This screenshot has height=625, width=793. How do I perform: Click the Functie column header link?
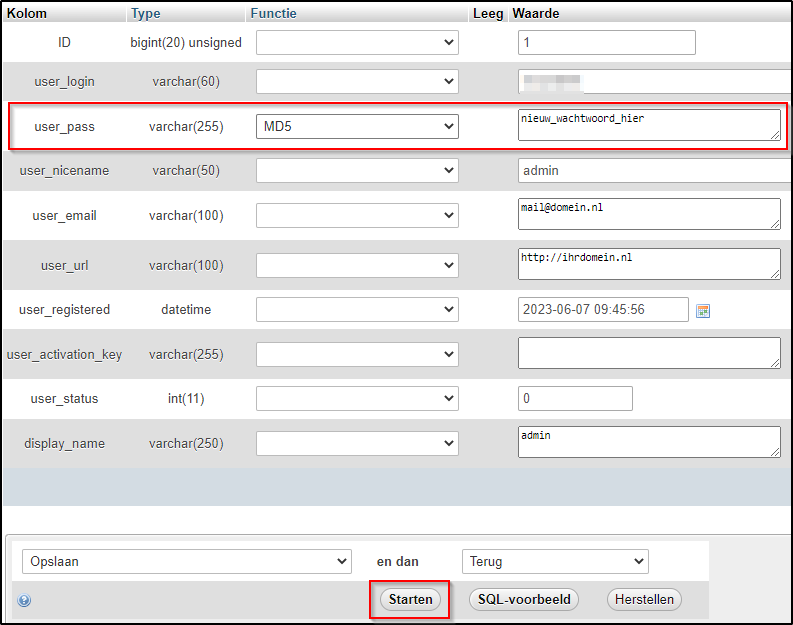pyautogui.click(x=273, y=14)
